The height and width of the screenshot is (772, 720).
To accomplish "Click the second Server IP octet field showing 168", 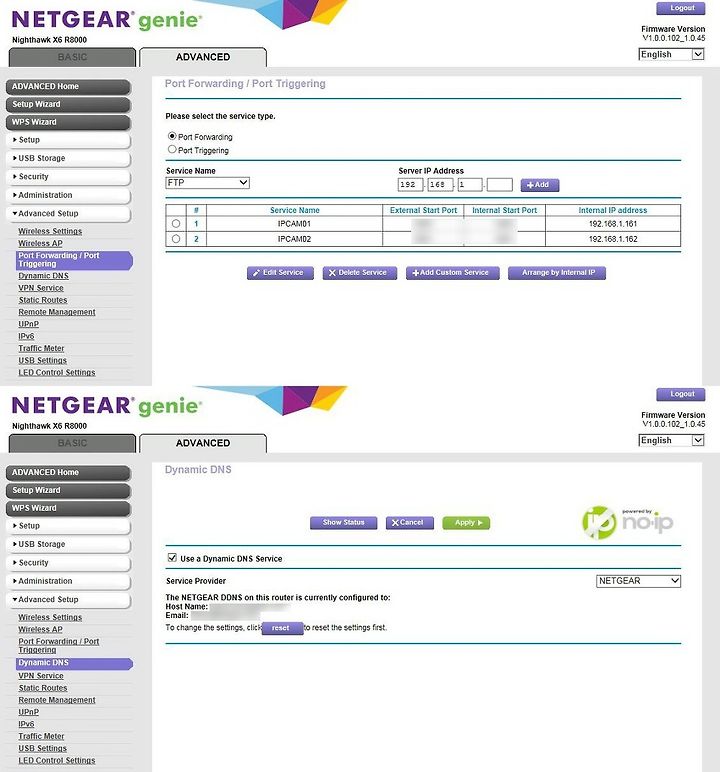I will click(x=440, y=185).
